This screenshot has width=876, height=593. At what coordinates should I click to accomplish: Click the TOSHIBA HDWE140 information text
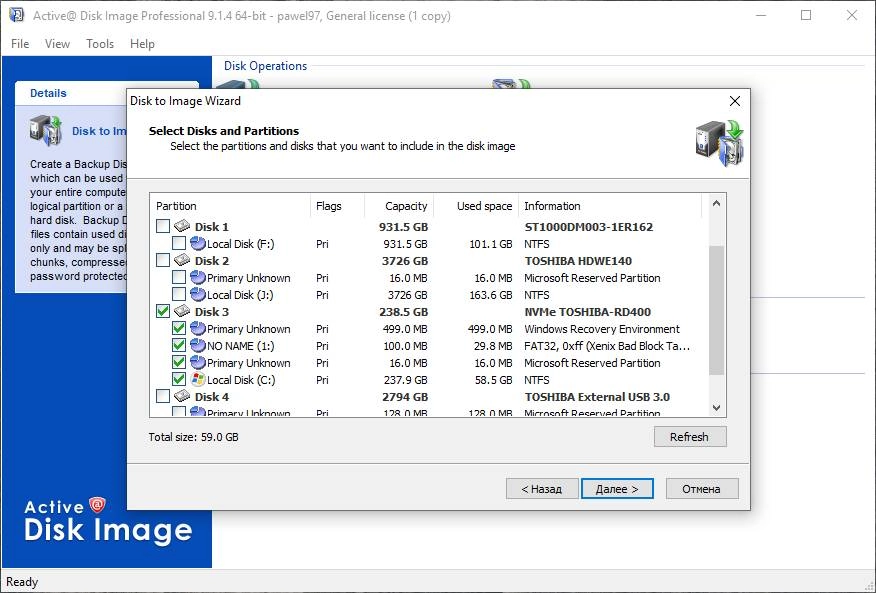pos(578,261)
